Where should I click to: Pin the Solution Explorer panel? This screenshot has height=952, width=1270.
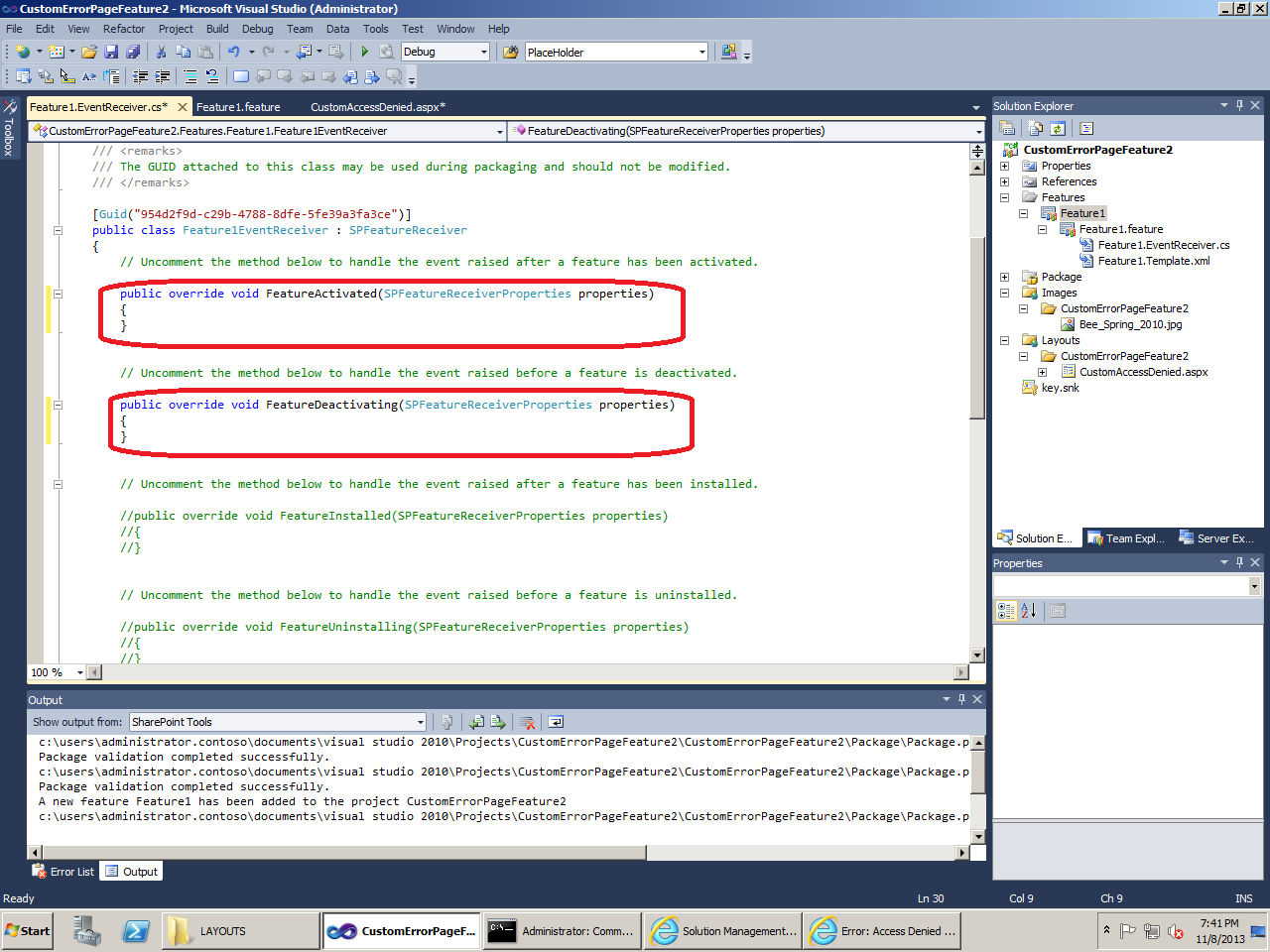pos(1239,105)
